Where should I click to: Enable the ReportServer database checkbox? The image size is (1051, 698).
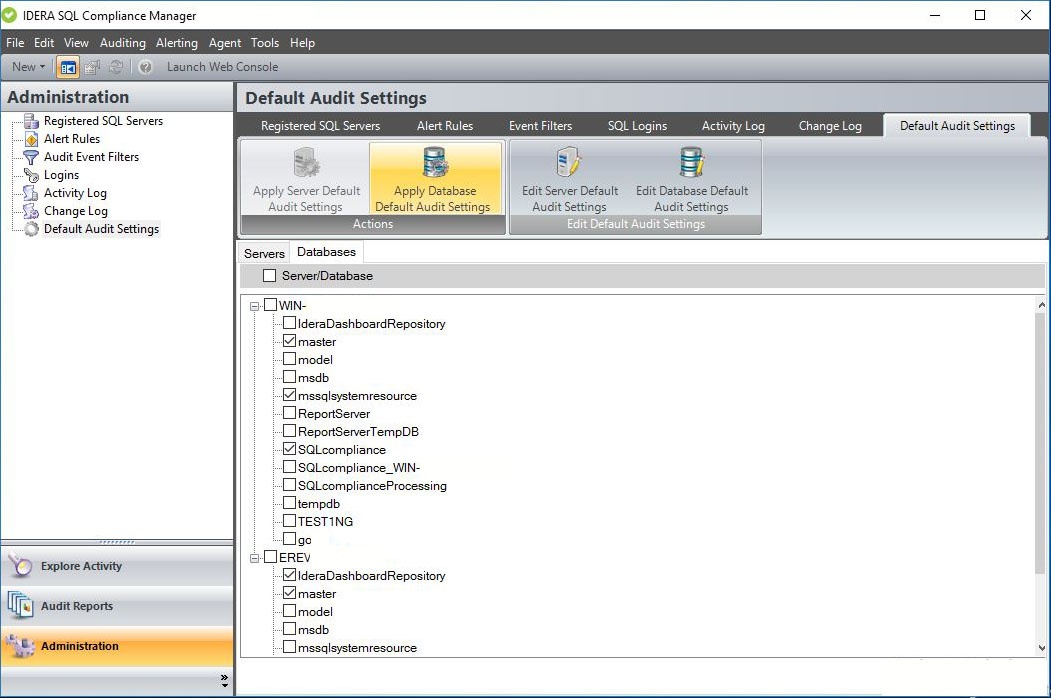tap(289, 414)
